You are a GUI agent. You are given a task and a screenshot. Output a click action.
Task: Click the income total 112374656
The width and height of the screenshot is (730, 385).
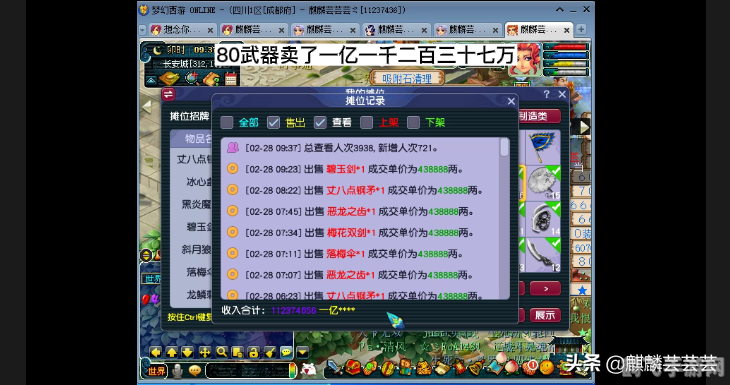(294, 310)
